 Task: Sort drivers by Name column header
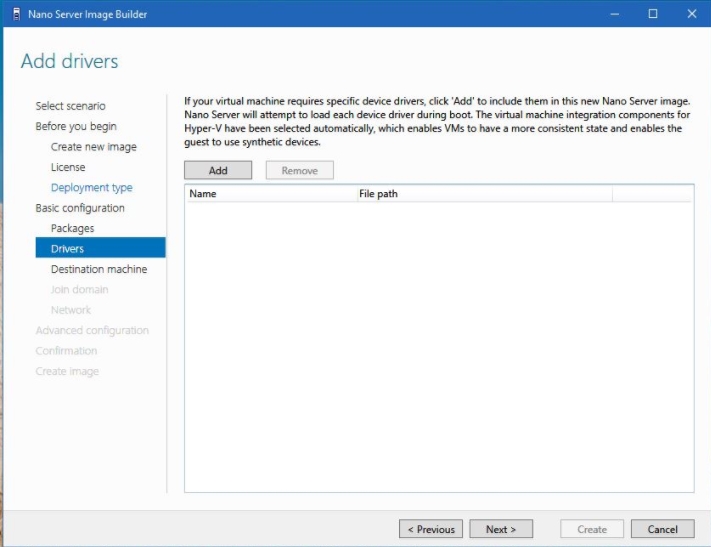[270, 194]
